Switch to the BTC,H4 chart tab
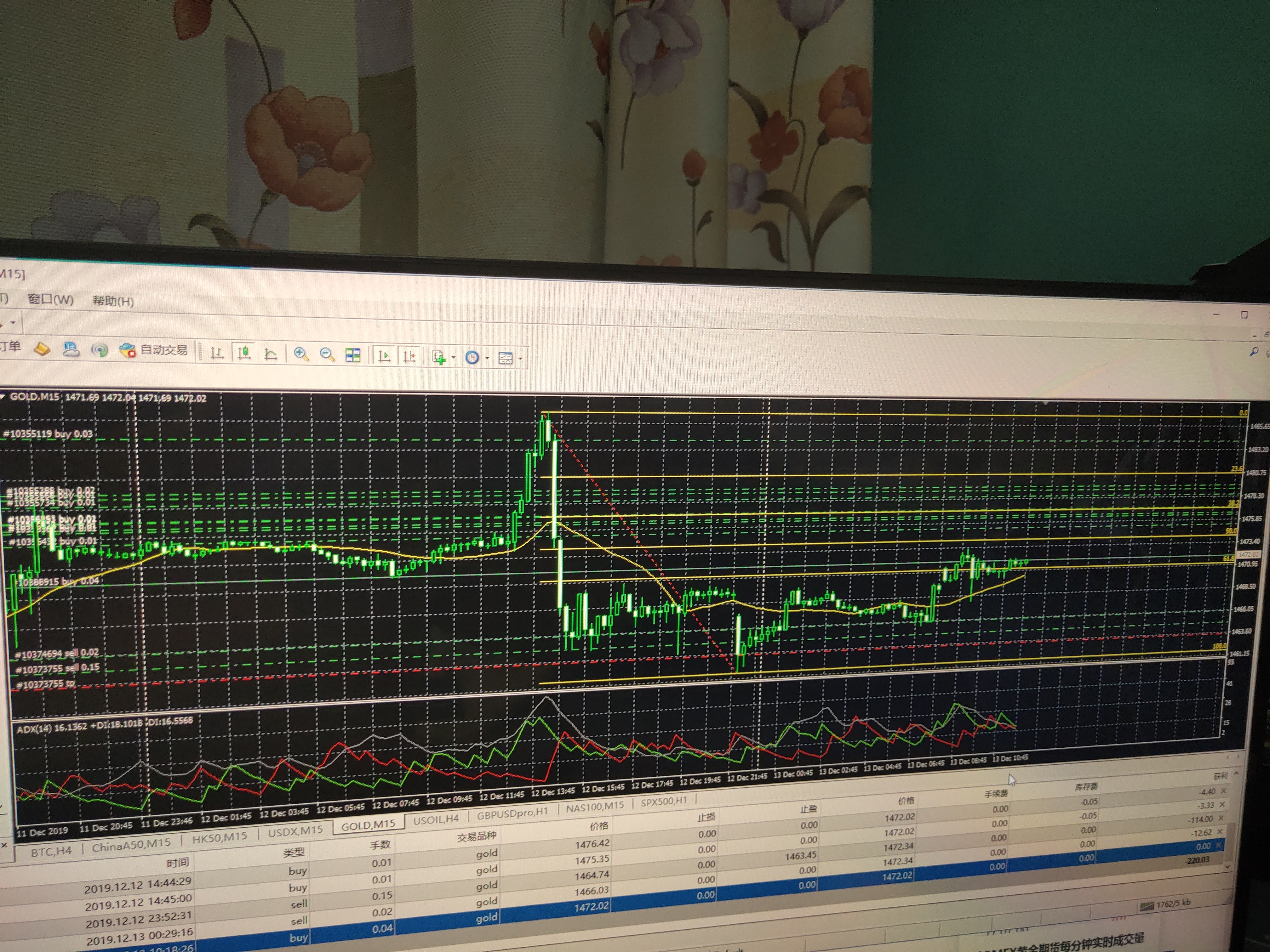 [x=51, y=851]
